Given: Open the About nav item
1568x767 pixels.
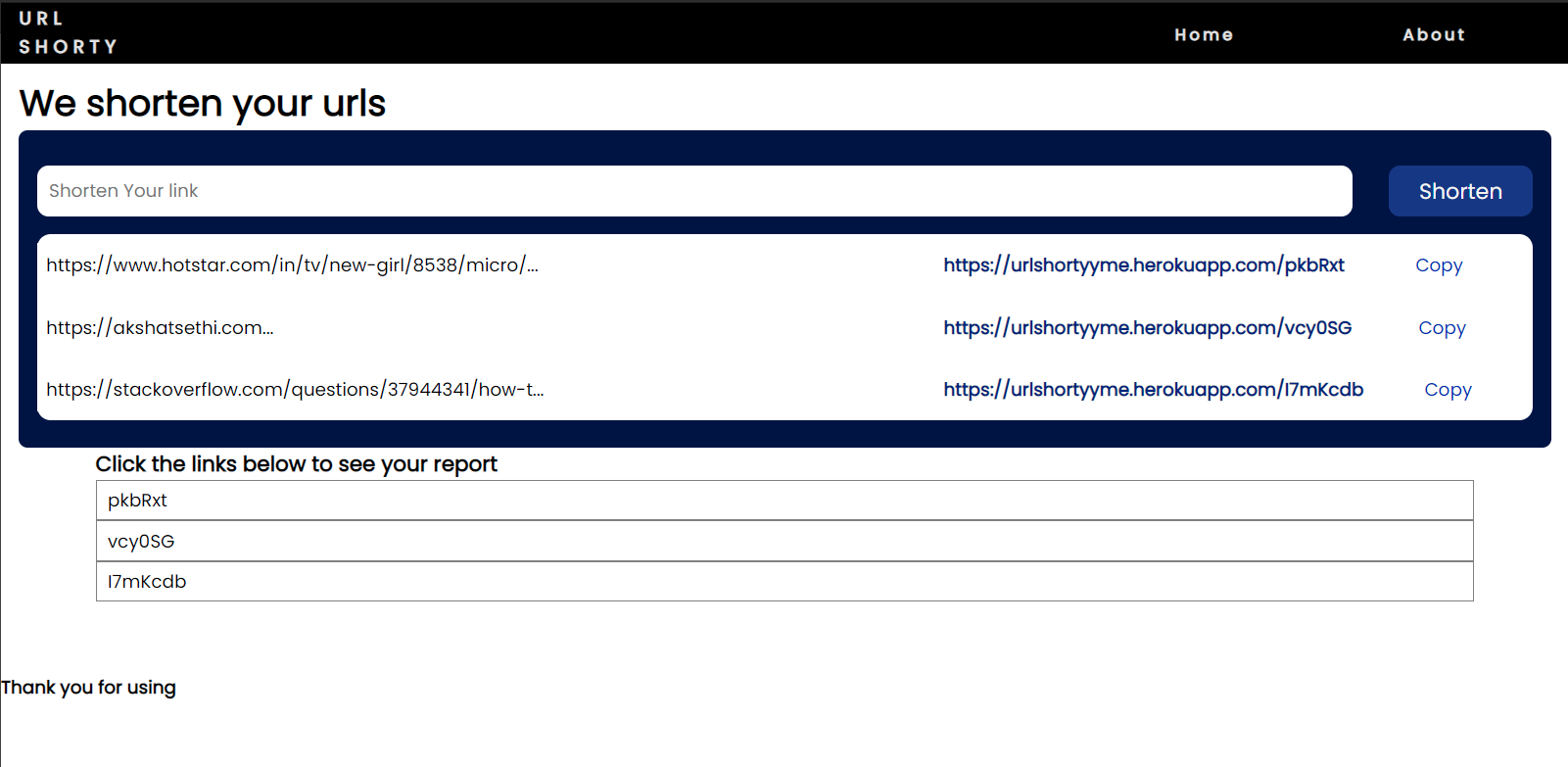Looking at the screenshot, I should click(1434, 34).
